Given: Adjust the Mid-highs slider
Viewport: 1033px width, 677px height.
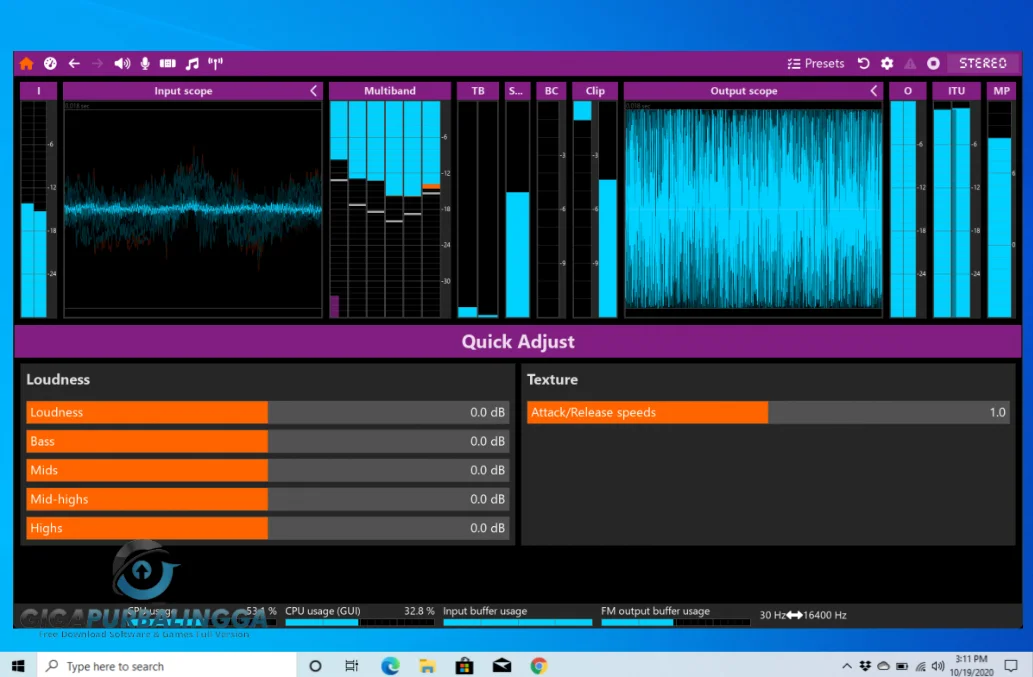Looking at the screenshot, I should coord(267,499).
